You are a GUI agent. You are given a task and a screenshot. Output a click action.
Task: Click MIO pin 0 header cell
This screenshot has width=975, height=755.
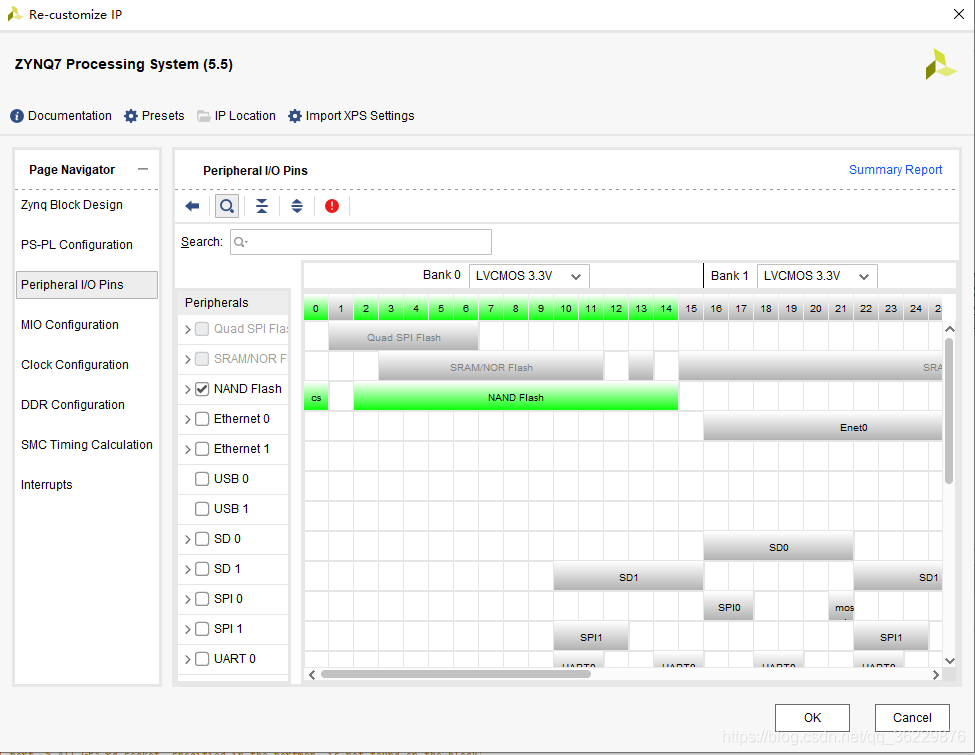pyautogui.click(x=316, y=308)
